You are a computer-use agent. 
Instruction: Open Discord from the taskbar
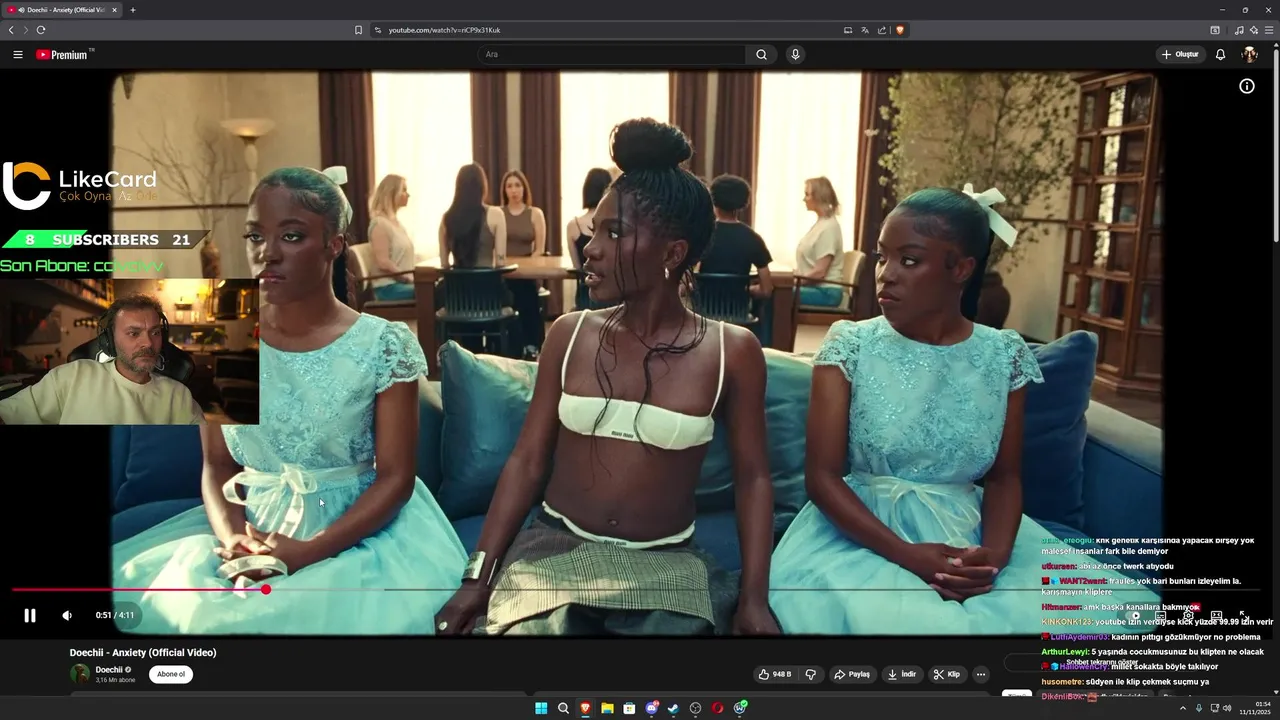pyautogui.click(x=651, y=708)
